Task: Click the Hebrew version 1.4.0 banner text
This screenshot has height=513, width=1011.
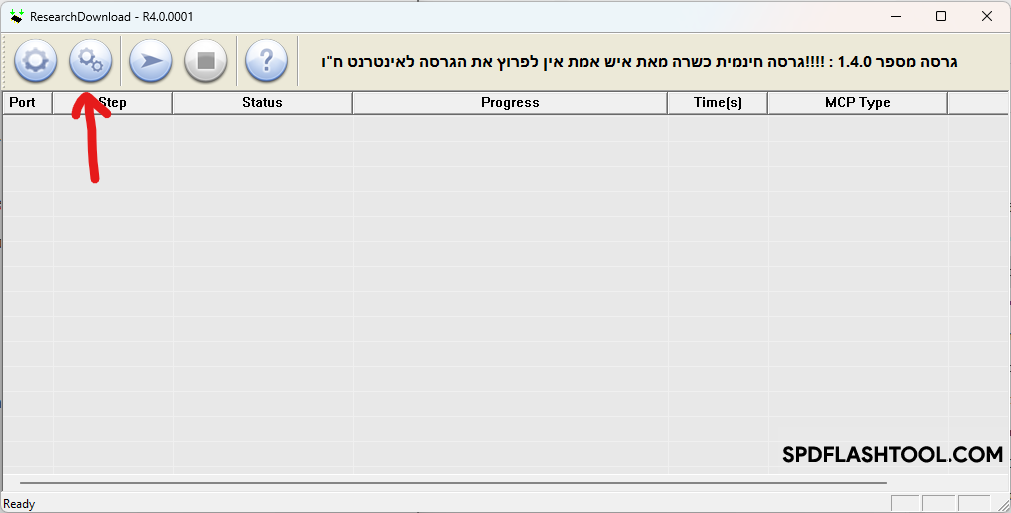Action: 640,62
